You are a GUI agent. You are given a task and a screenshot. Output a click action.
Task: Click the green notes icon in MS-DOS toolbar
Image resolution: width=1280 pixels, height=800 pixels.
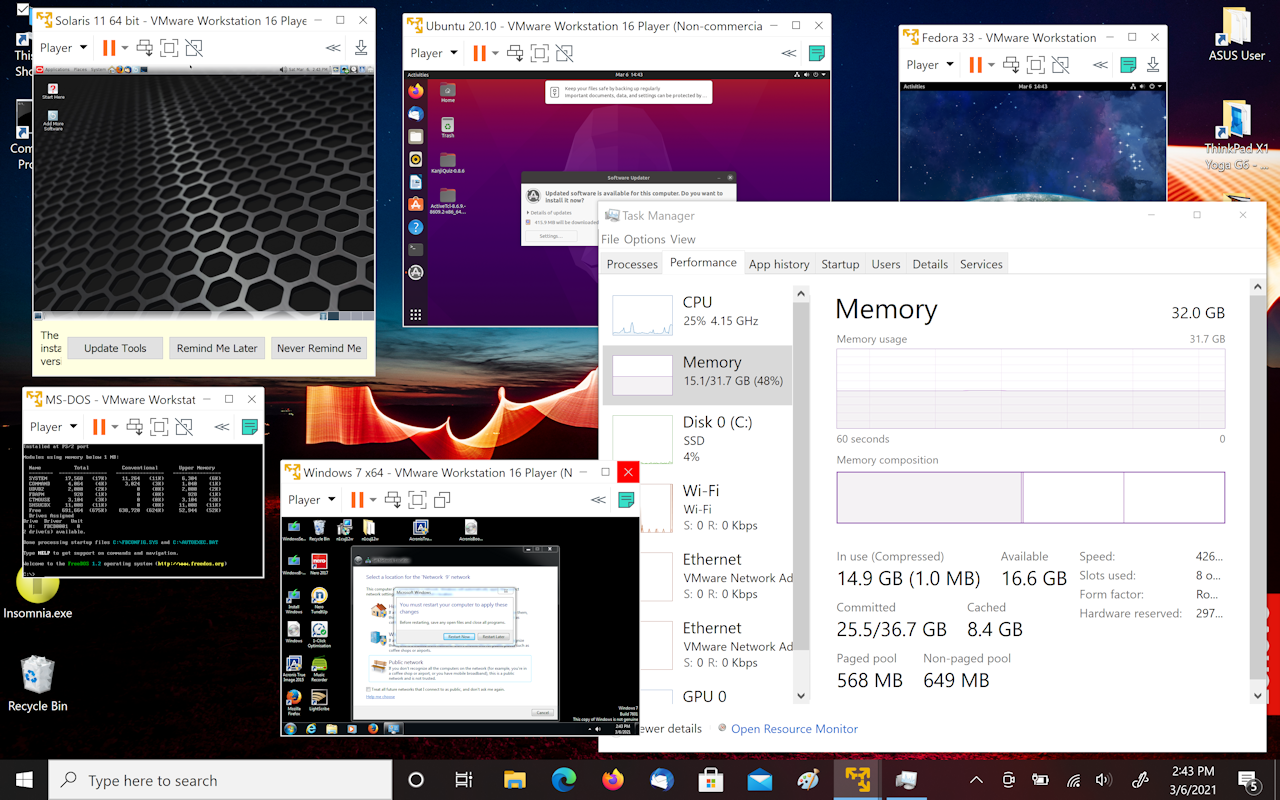coord(250,427)
